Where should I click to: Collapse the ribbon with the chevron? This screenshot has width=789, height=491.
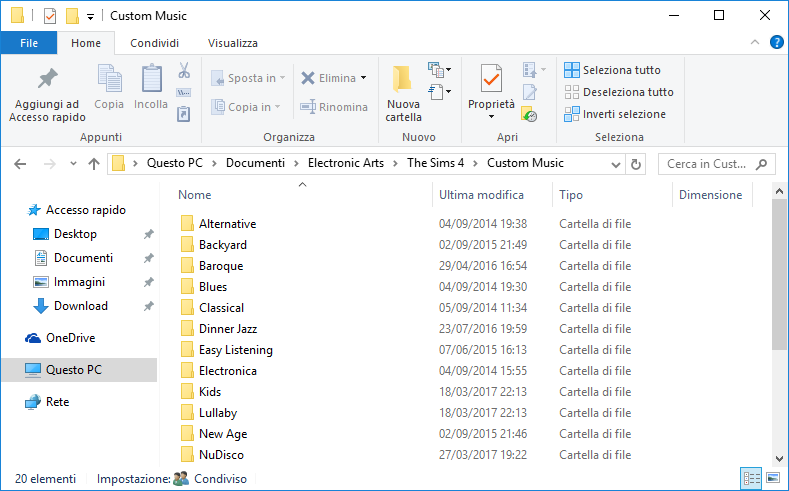click(x=755, y=43)
